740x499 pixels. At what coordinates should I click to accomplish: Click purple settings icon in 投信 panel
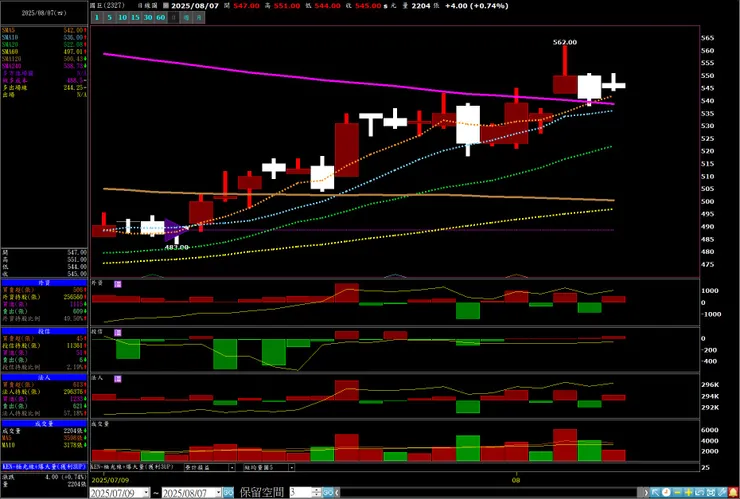[118, 332]
